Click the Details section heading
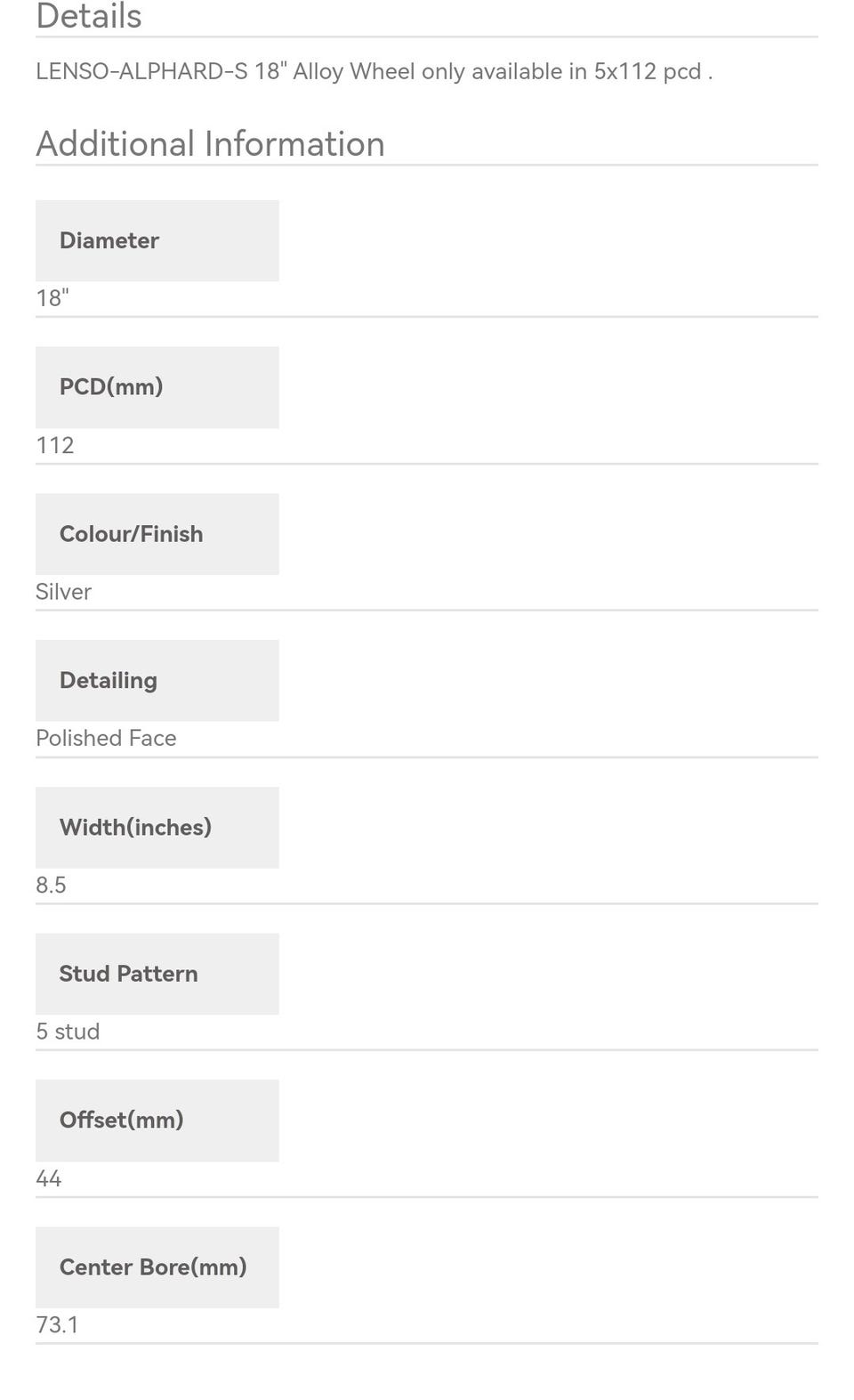 pos(89,16)
